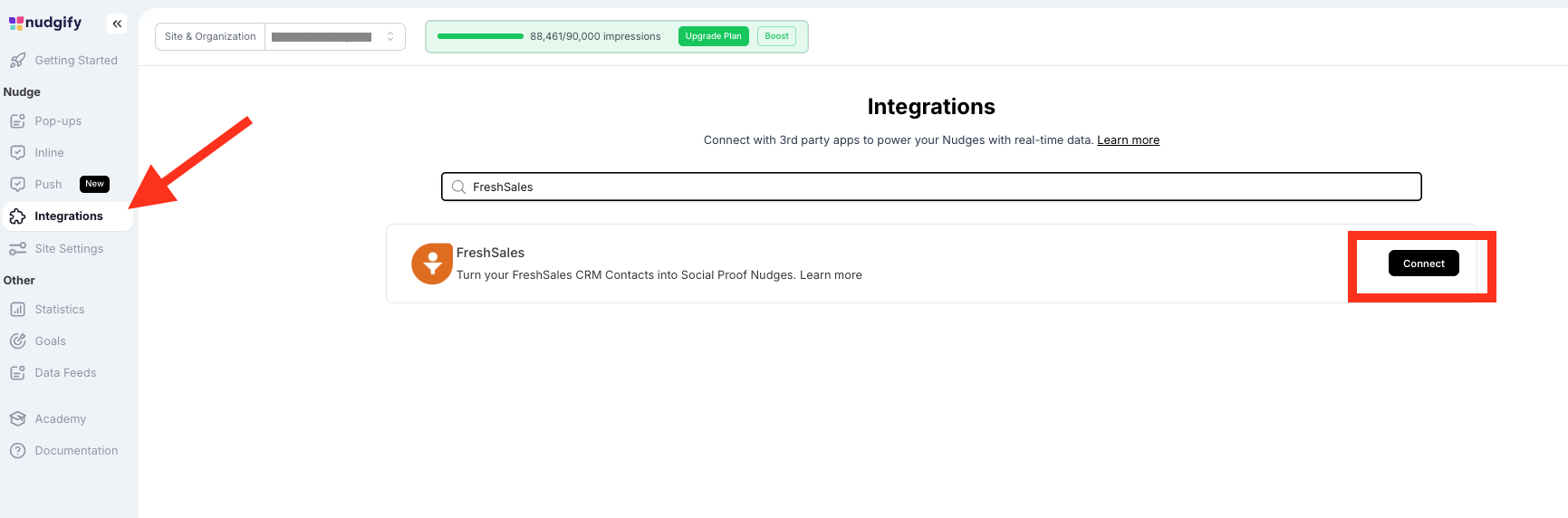Click the Statistics chart icon
The width and height of the screenshot is (1568, 518).
[x=17, y=310]
